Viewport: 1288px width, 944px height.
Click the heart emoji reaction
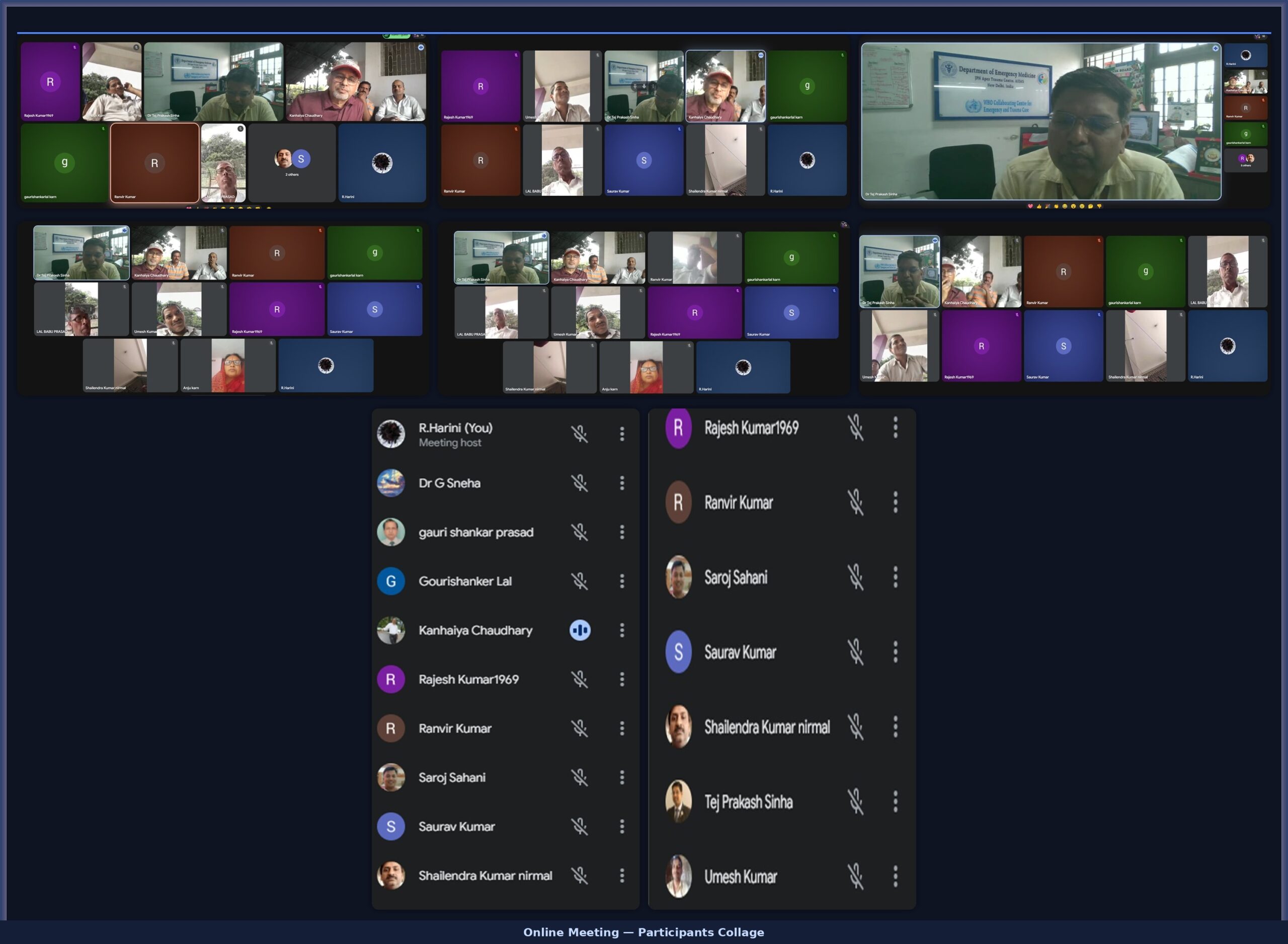click(x=1030, y=206)
